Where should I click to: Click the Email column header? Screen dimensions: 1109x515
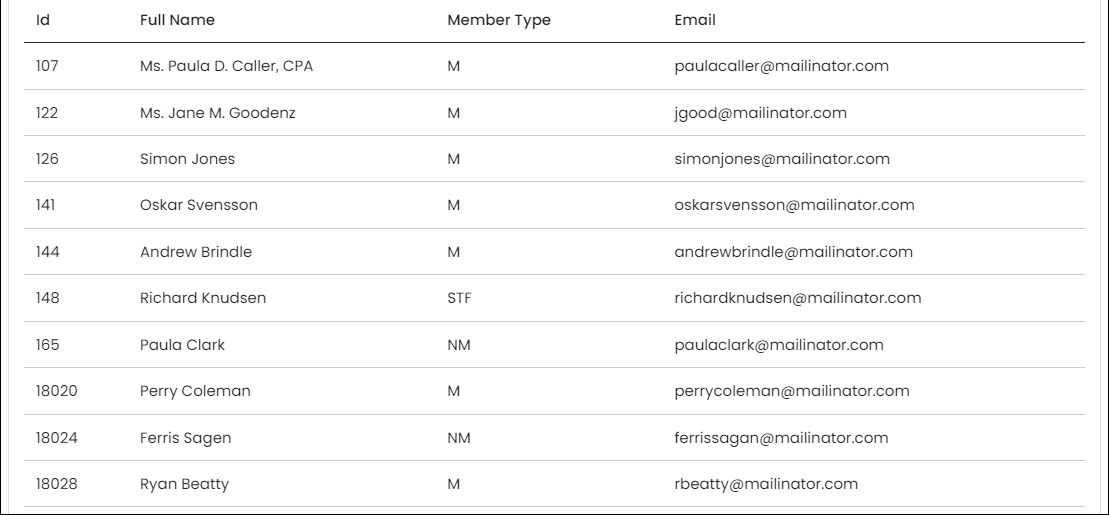(x=695, y=20)
